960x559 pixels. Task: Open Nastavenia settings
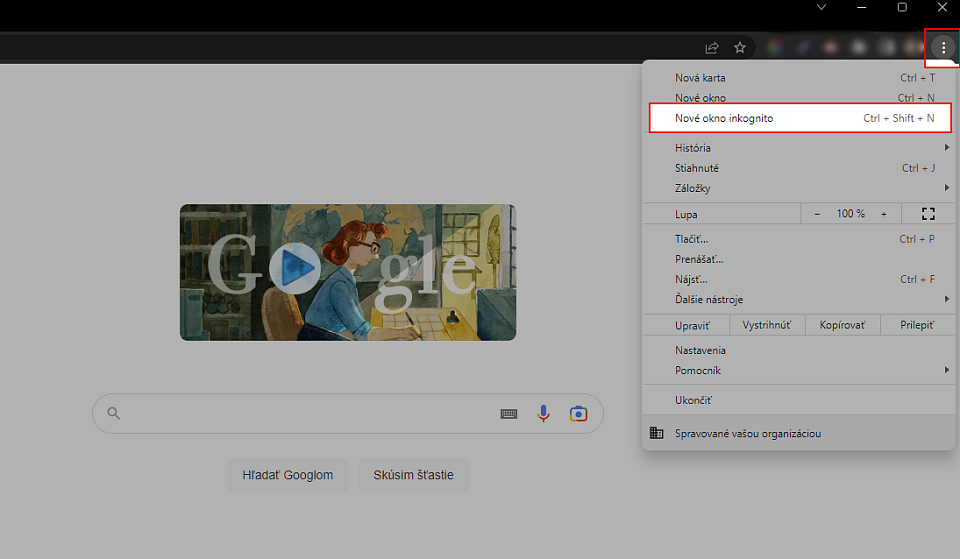tap(798, 350)
